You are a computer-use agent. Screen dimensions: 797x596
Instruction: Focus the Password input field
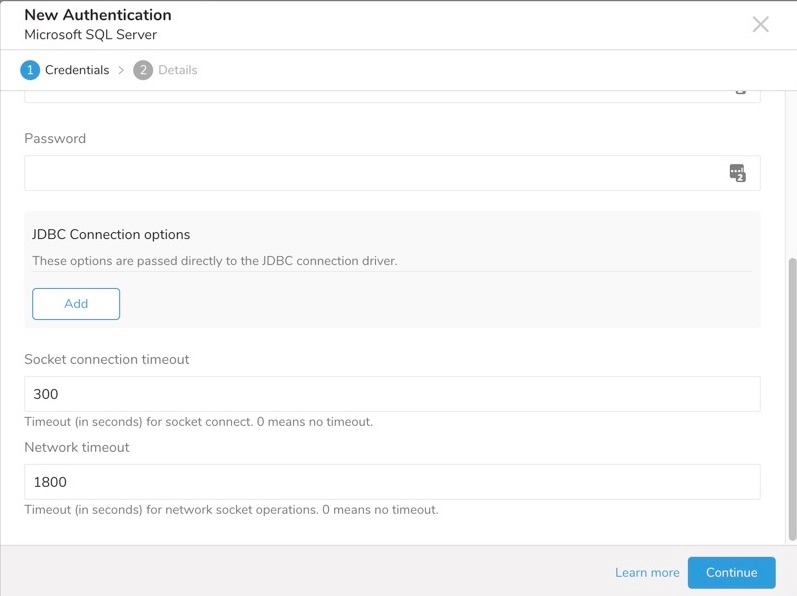[x=370, y=173]
